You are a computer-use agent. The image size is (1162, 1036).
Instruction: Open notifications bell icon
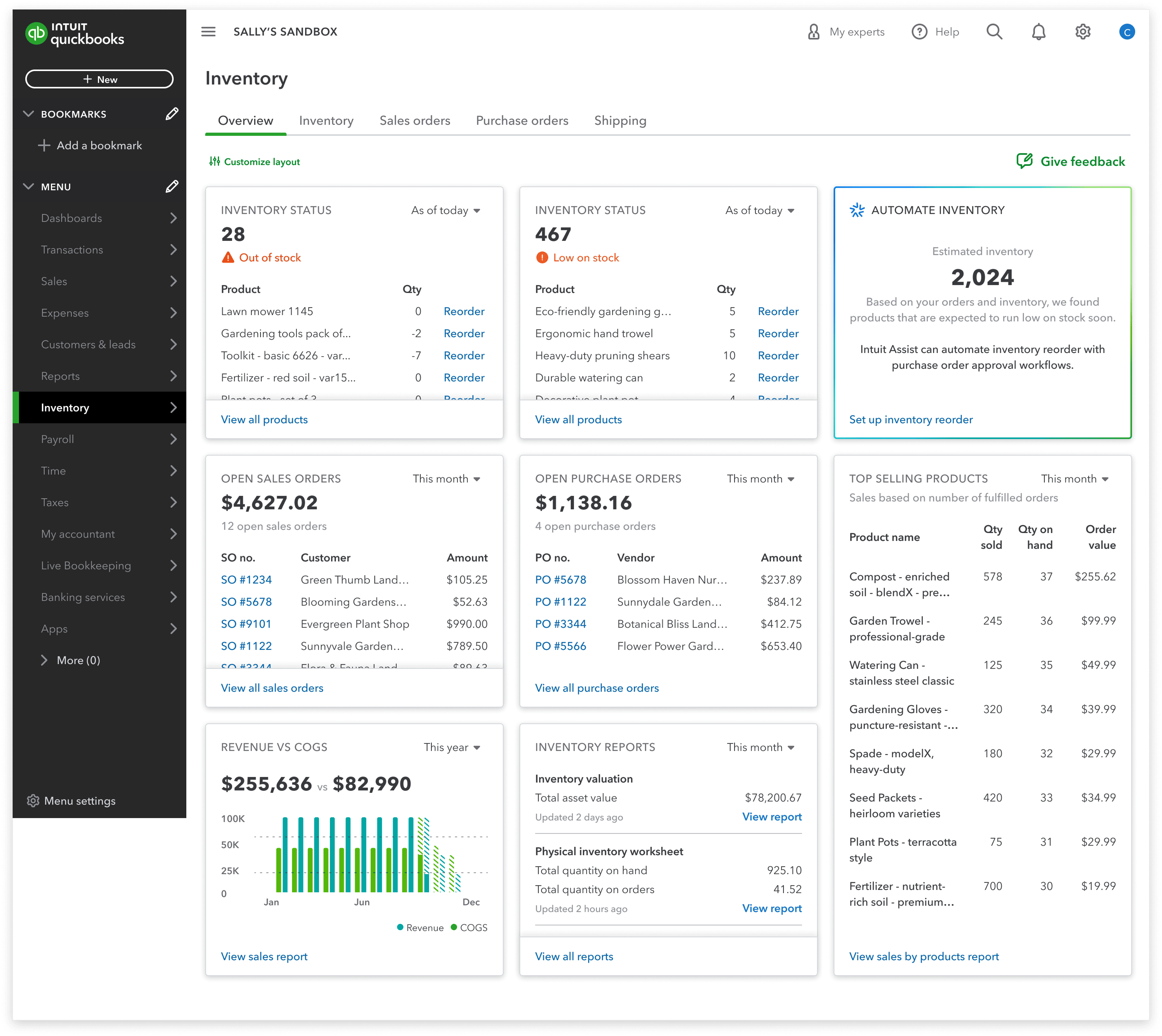coord(1038,32)
